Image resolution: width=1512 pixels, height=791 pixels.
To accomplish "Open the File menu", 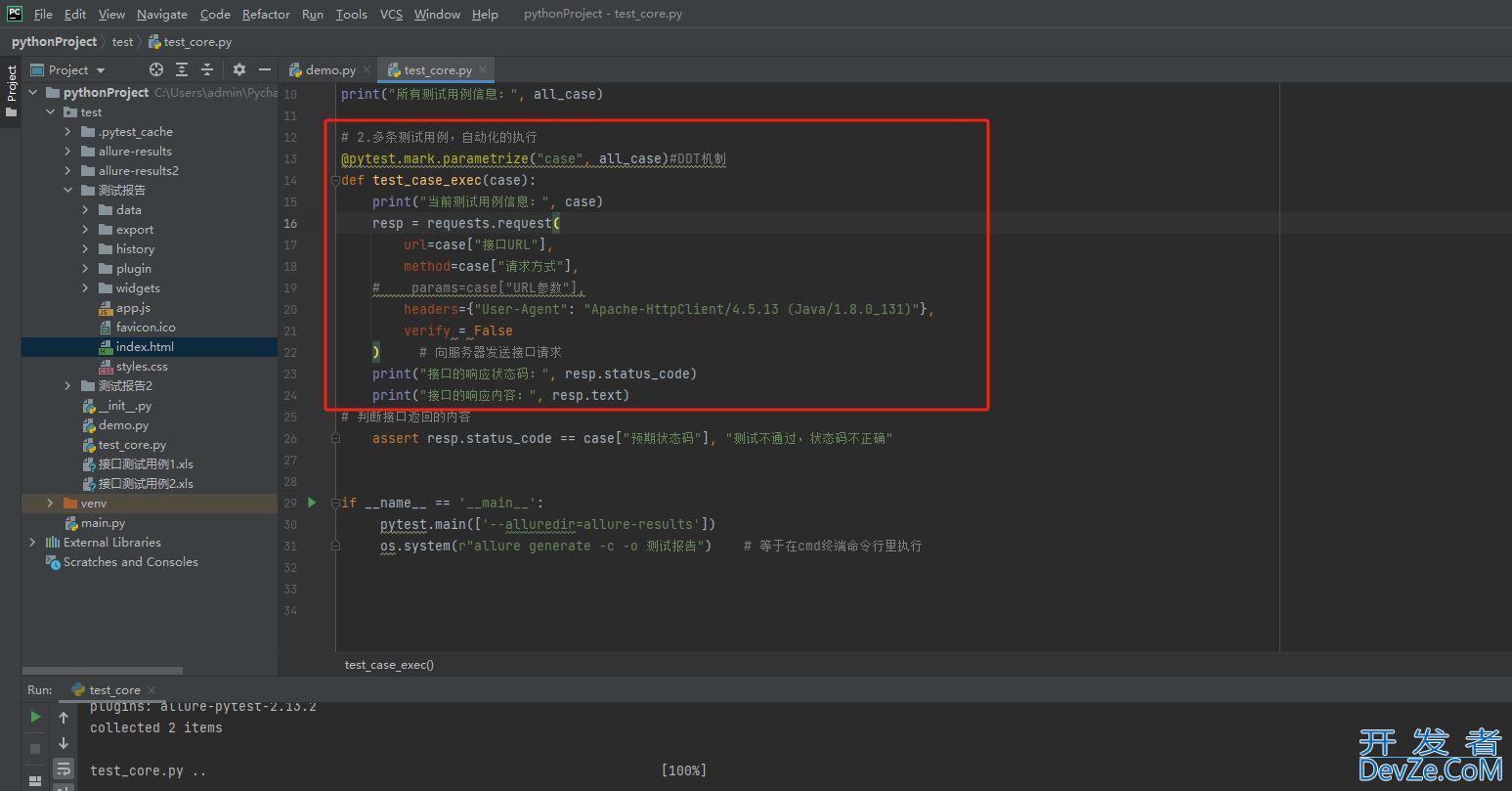I will point(43,14).
